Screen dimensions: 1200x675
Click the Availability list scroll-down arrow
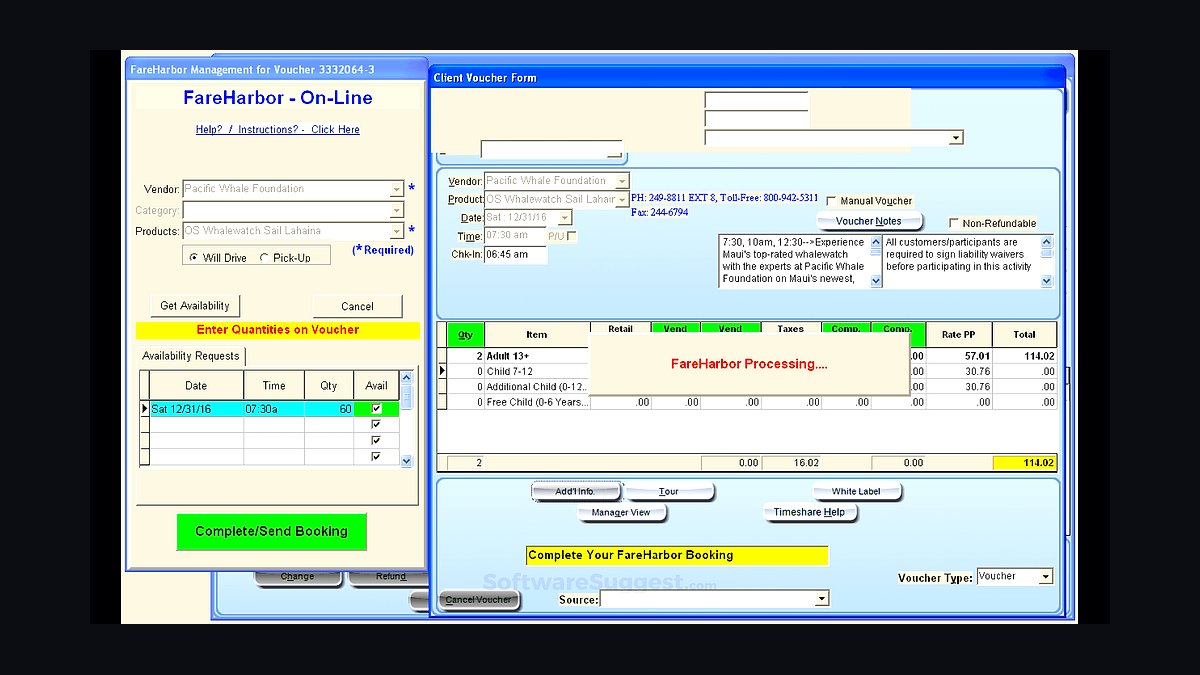[406, 461]
